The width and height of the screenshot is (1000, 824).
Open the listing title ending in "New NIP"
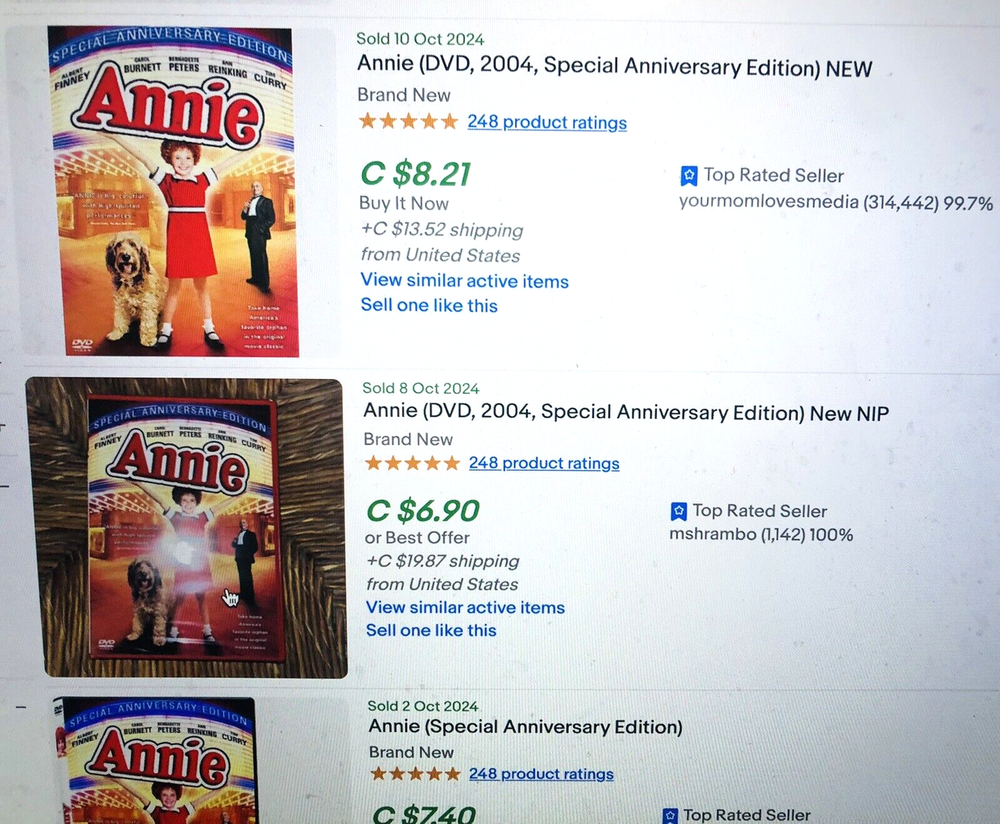click(625, 412)
